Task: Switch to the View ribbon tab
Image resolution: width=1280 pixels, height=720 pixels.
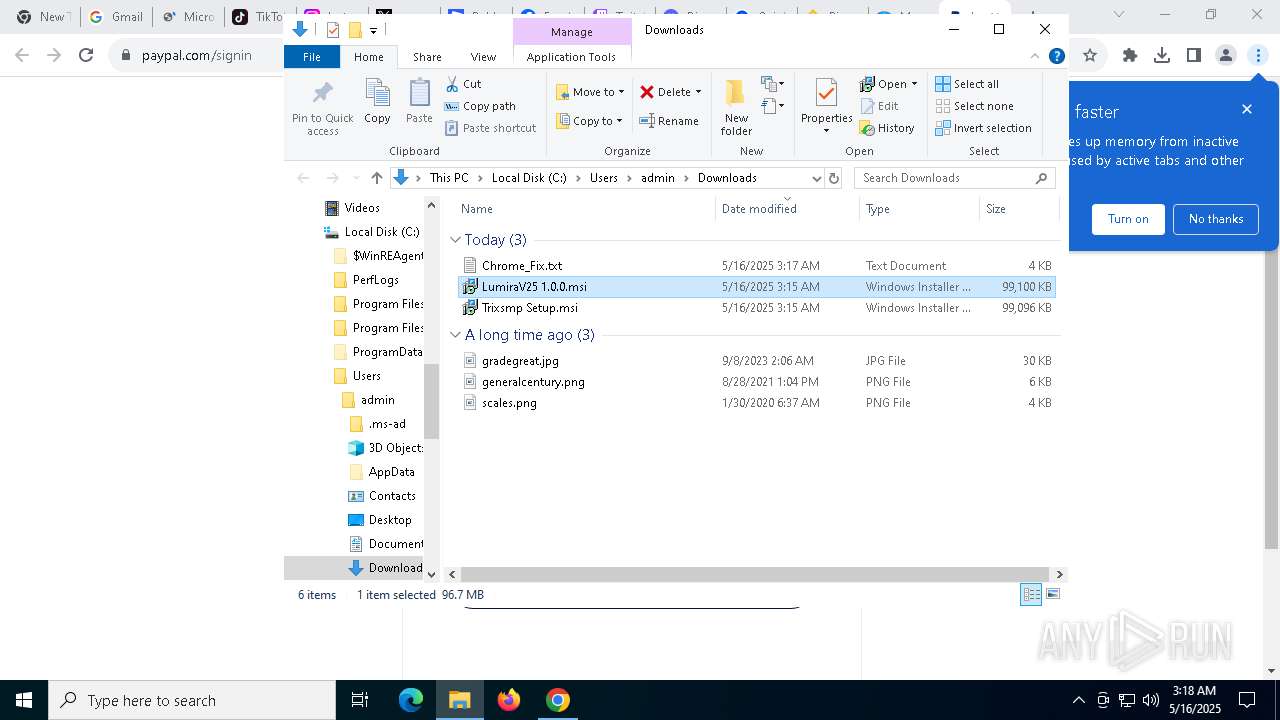Action: pos(483,57)
